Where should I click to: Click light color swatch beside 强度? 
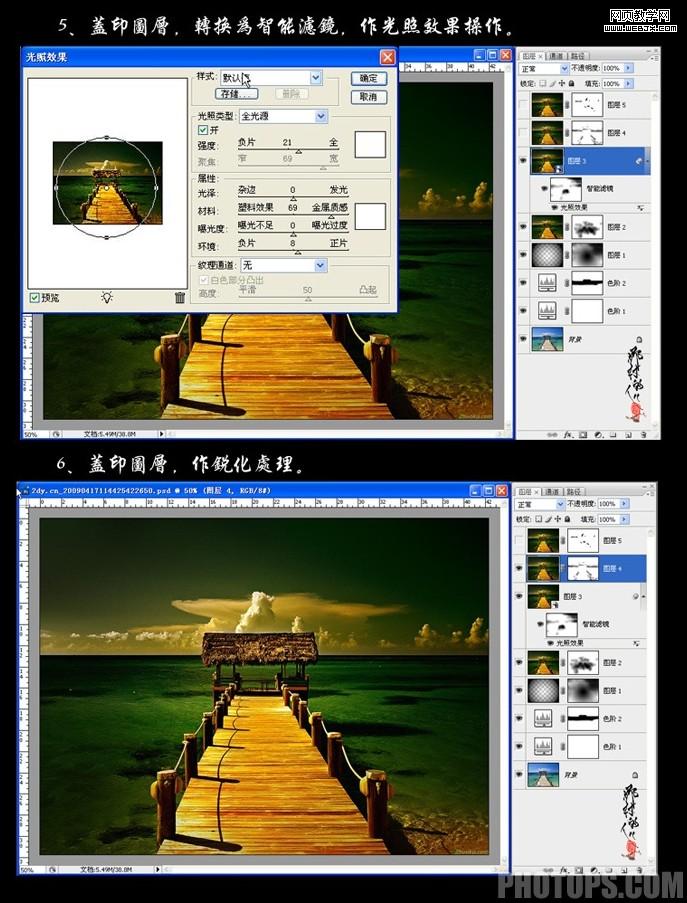[x=370, y=144]
